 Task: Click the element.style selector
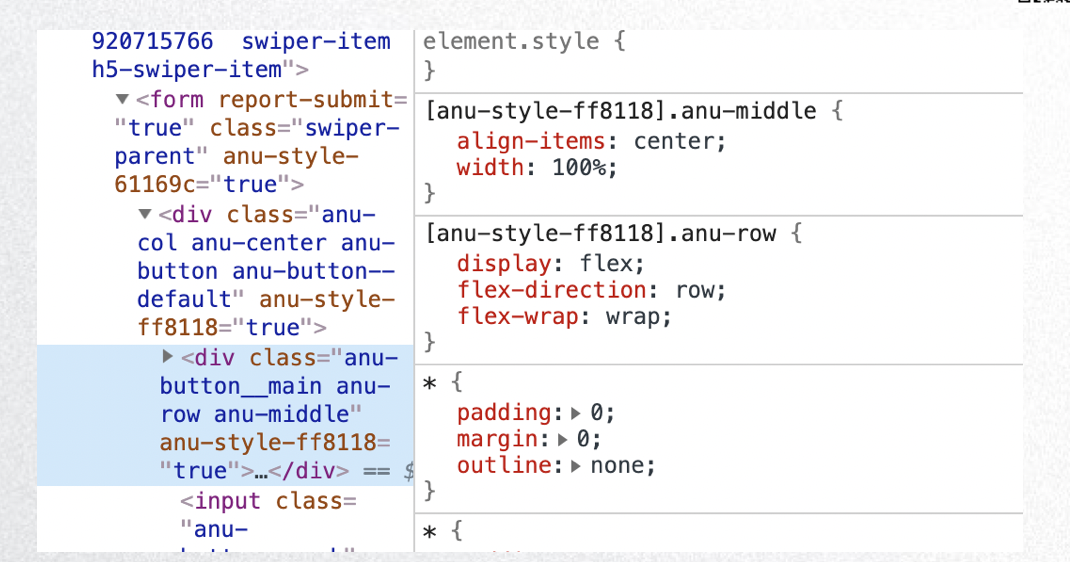[510, 41]
